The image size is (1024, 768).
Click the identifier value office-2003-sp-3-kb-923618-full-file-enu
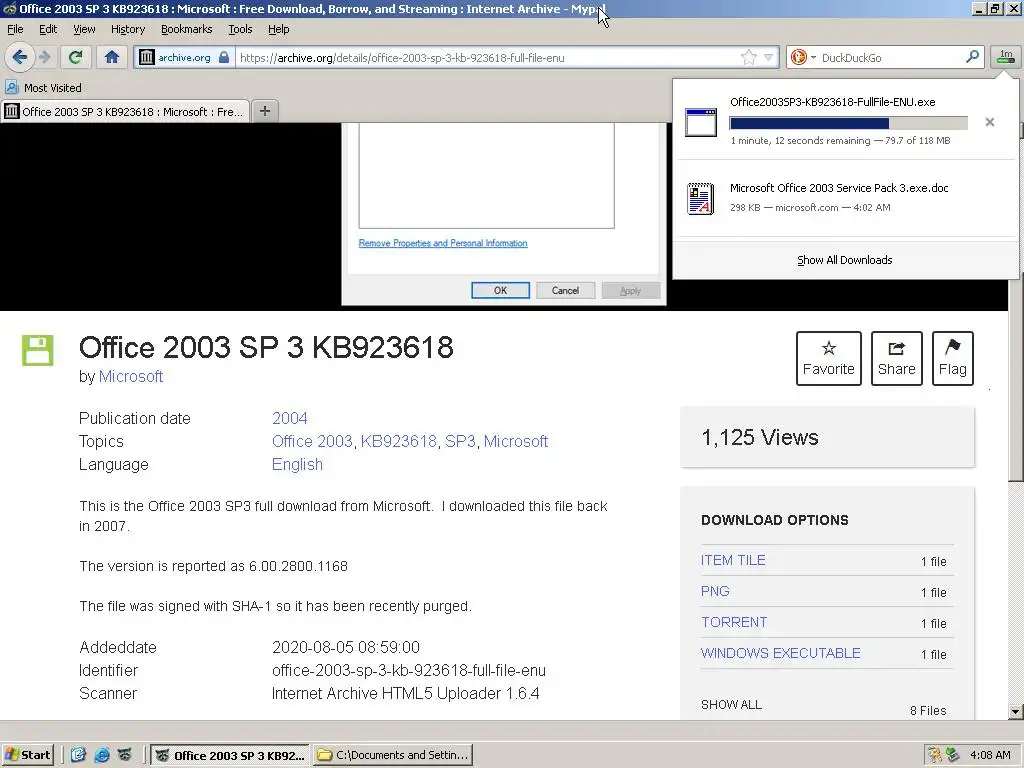point(409,671)
